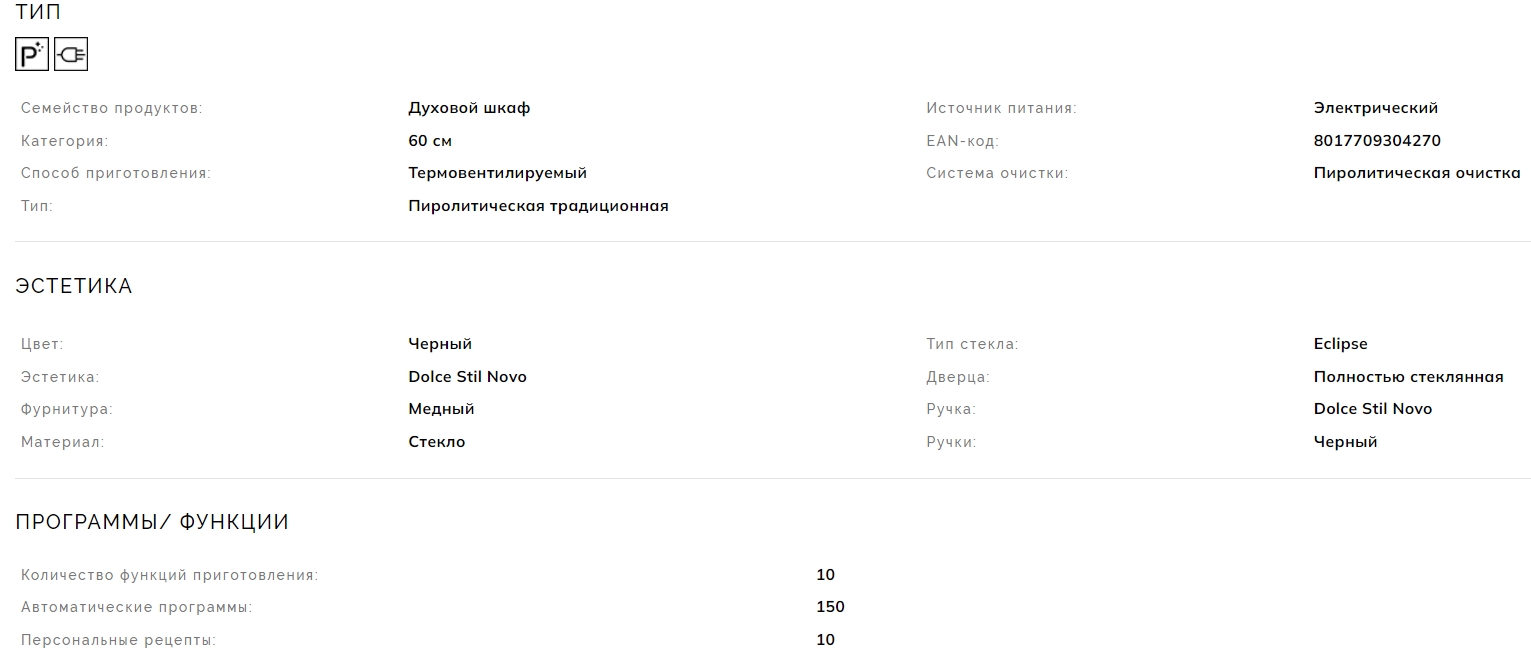Click the Стекло material value
The image size is (1531, 672).
coord(436,442)
